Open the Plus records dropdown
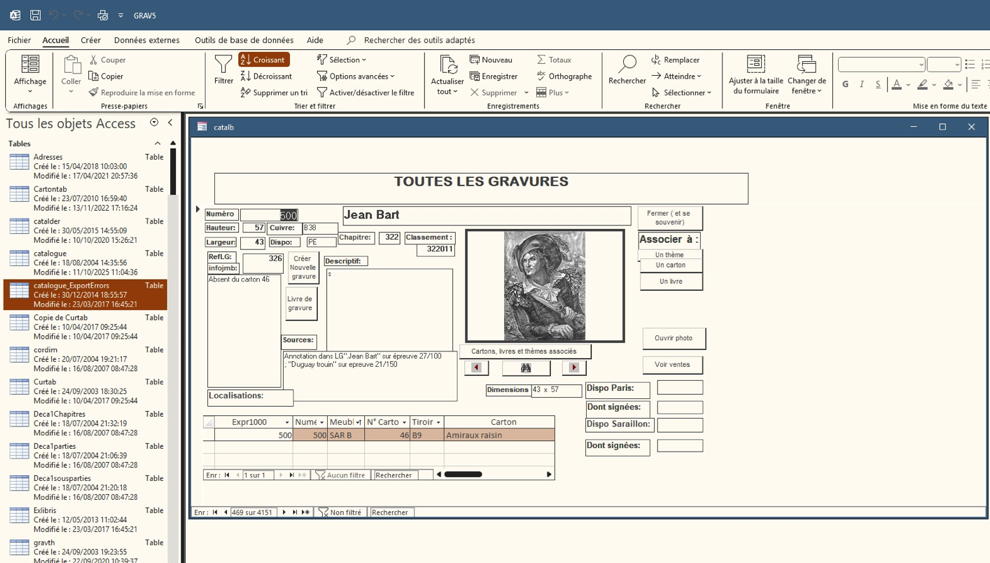This screenshot has width=990, height=563. (552, 93)
